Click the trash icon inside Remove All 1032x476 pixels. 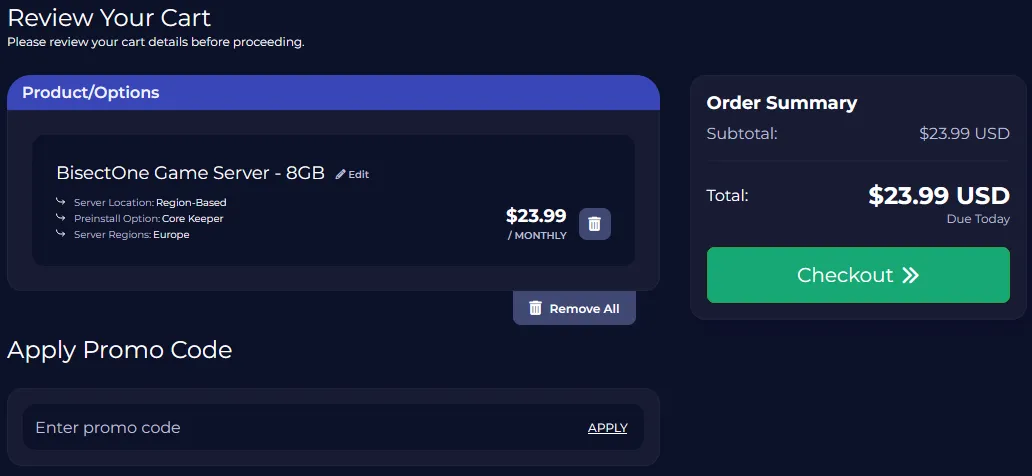tap(535, 308)
